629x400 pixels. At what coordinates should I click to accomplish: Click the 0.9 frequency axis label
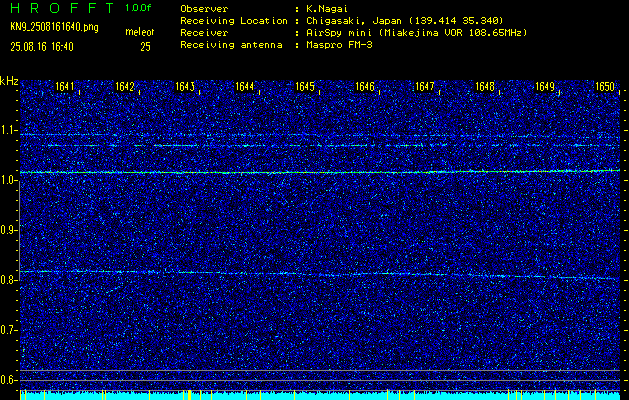(9, 230)
